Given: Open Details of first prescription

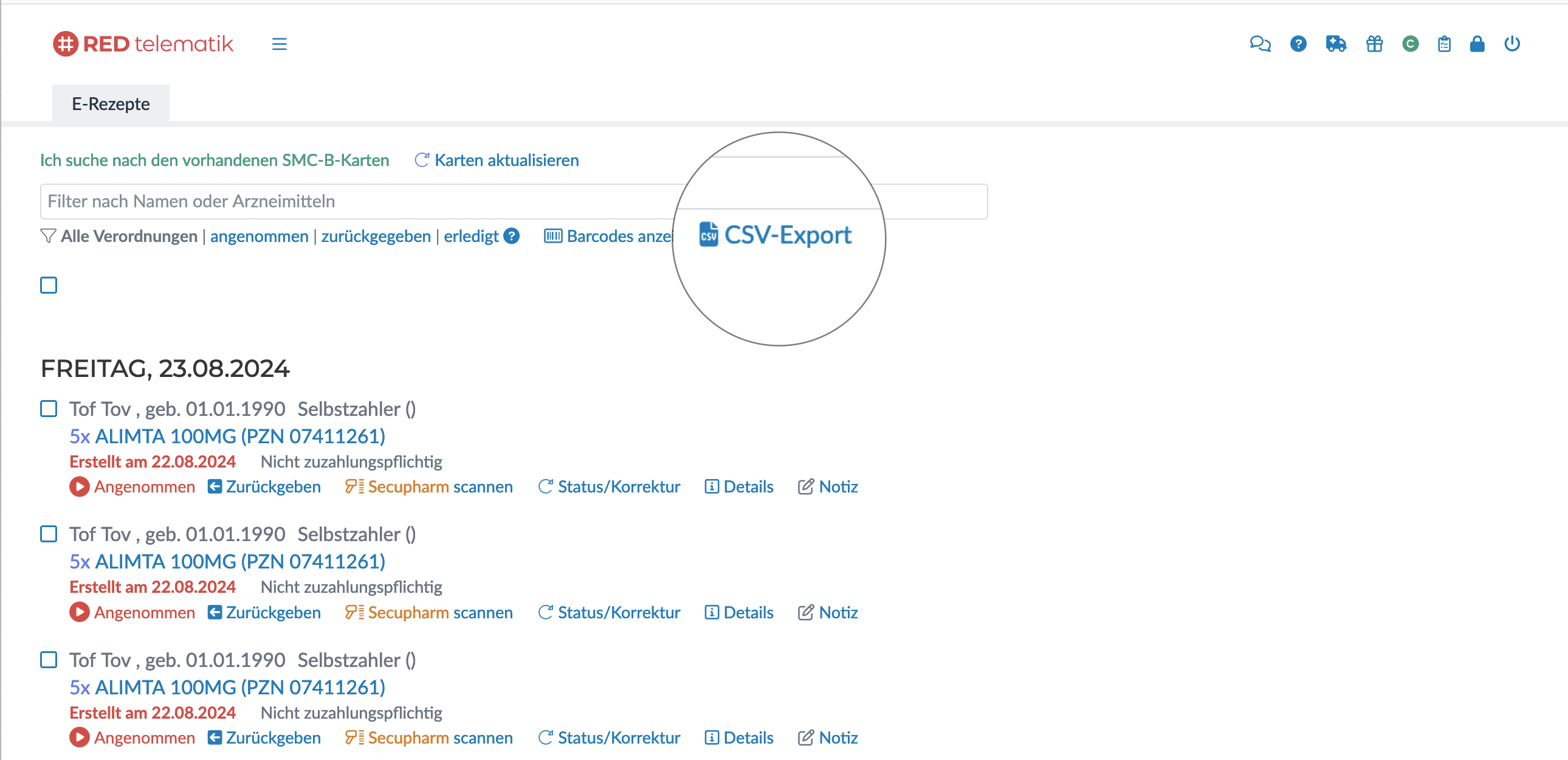Looking at the screenshot, I should click(739, 486).
